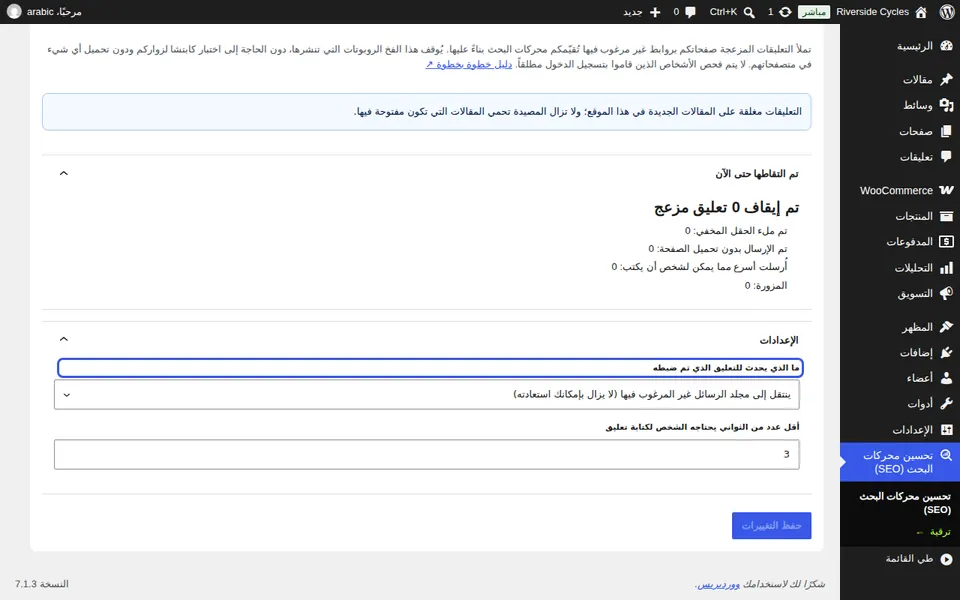The height and width of the screenshot is (600, 960).
Task: Click the dropdown arrow of spam folder select
Action: (x=67, y=395)
